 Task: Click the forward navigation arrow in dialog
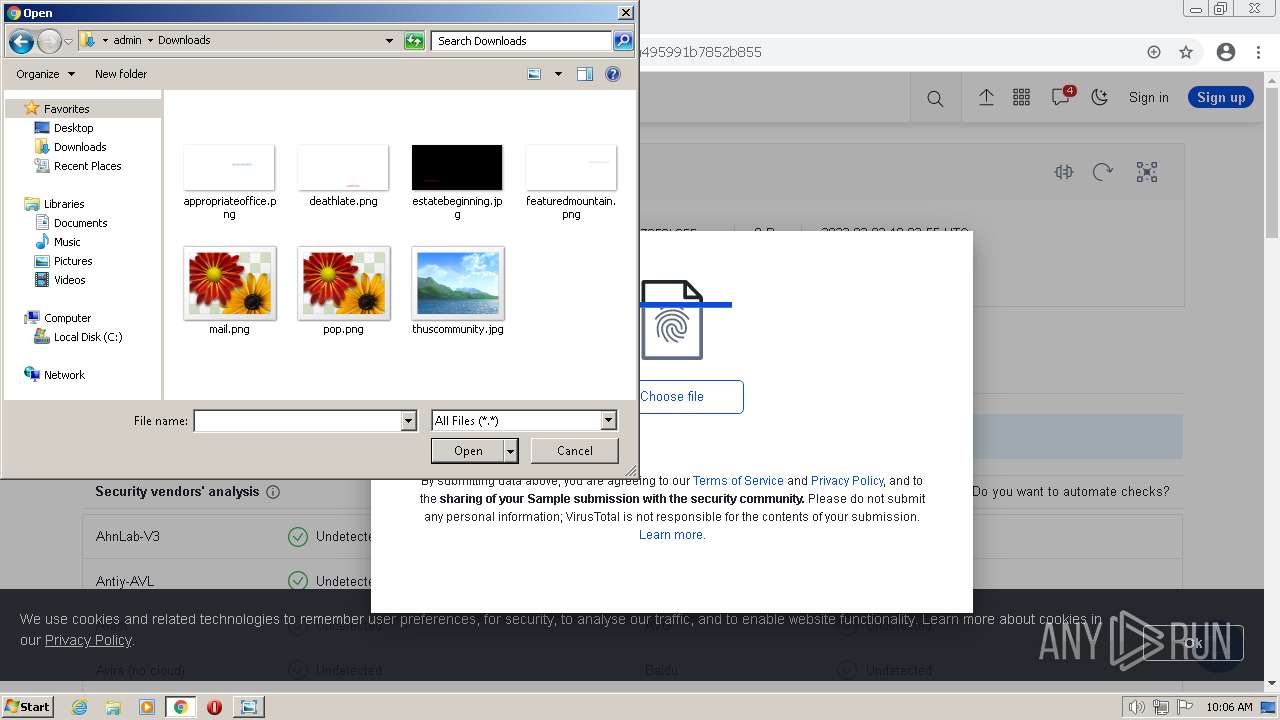(x=49, y=41)
